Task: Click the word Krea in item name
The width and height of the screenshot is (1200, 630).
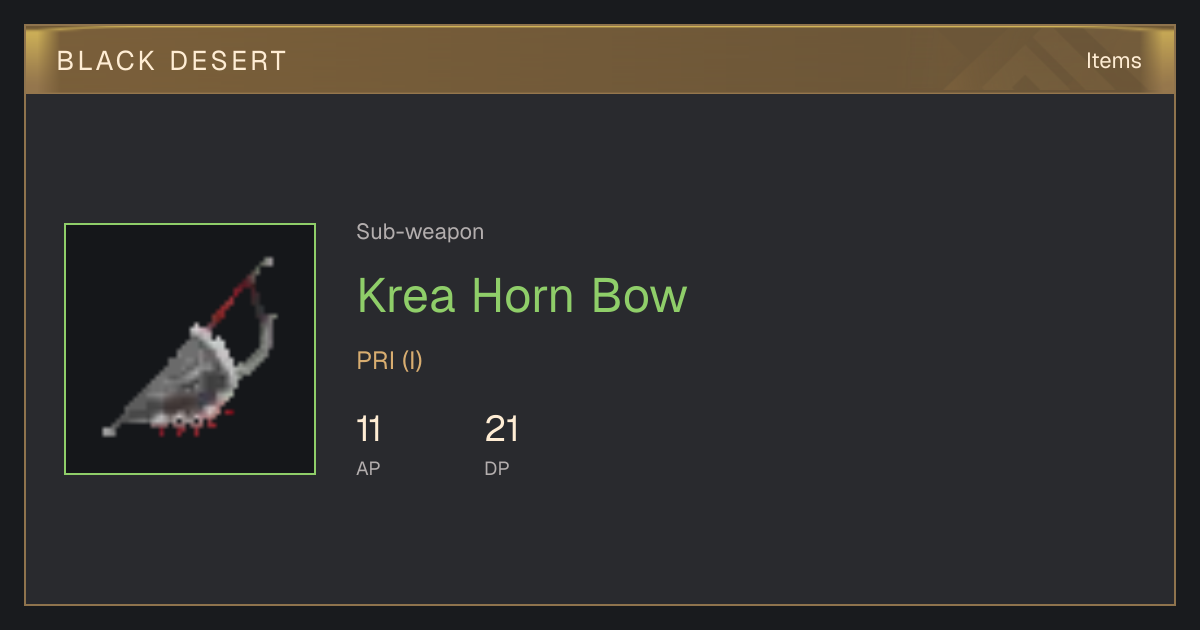Action: pyautogui.click(x=407, y=296)
